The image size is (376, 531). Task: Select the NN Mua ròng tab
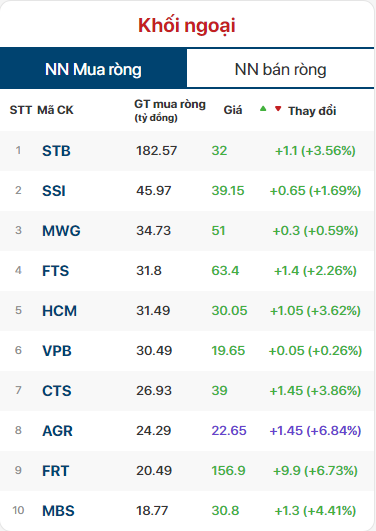(x=93, y=69)
